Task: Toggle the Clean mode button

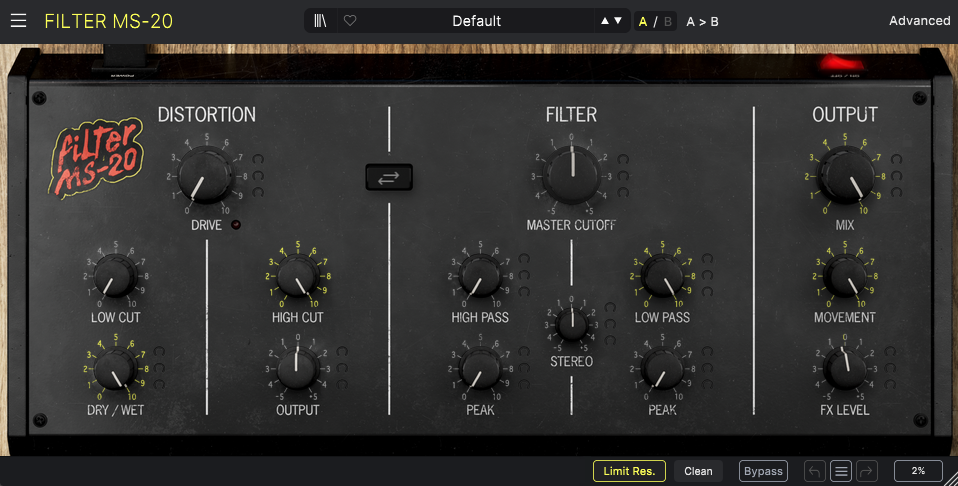Action: point(698,471)
